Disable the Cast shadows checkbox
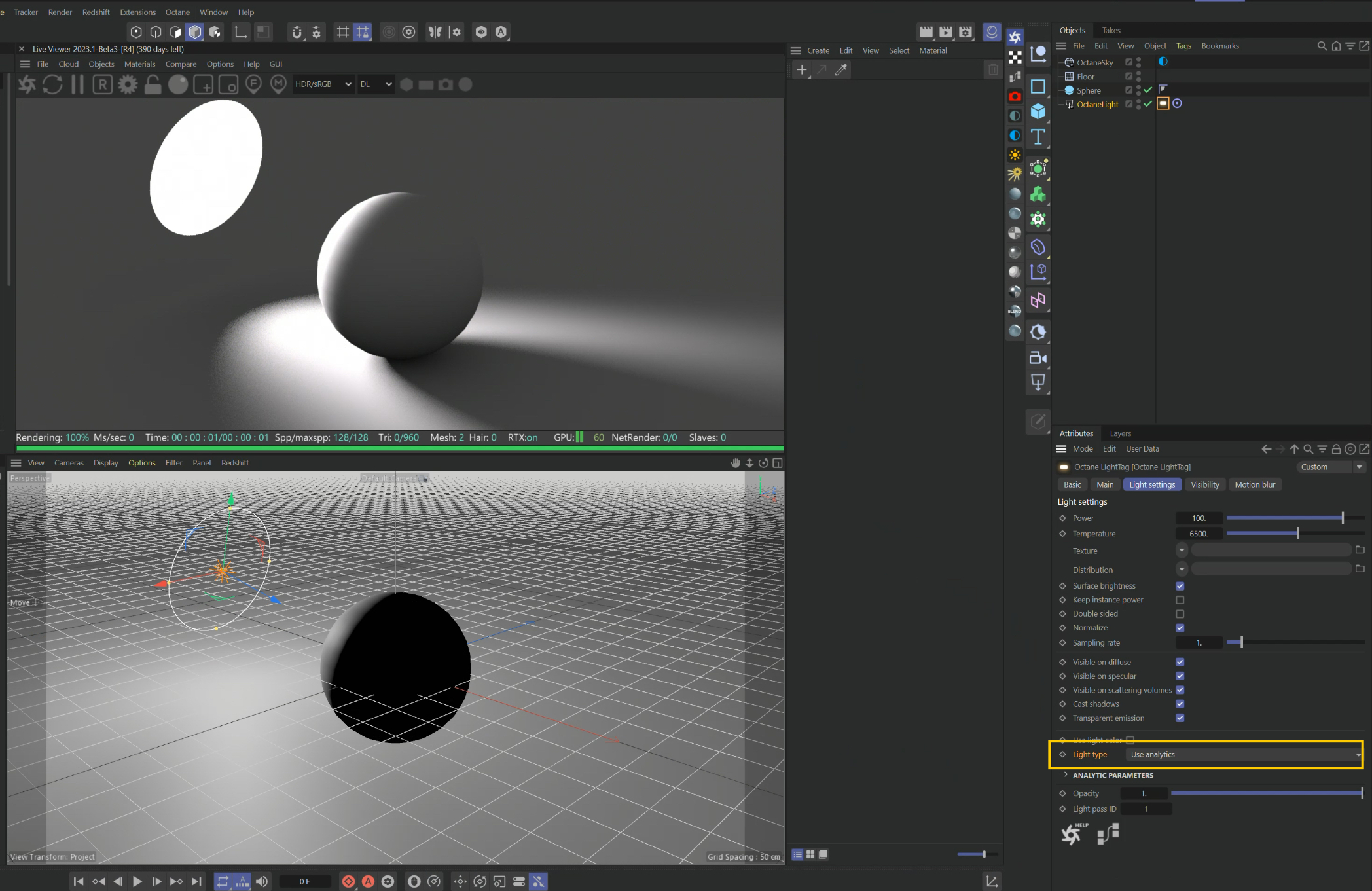Screen dimensions: 1372x891 (1180, 704)
